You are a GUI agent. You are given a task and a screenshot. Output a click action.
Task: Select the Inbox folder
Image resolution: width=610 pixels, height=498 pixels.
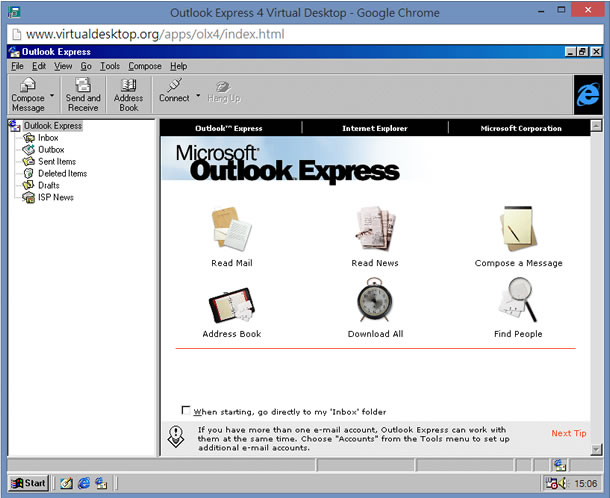[x=48, y=138]
